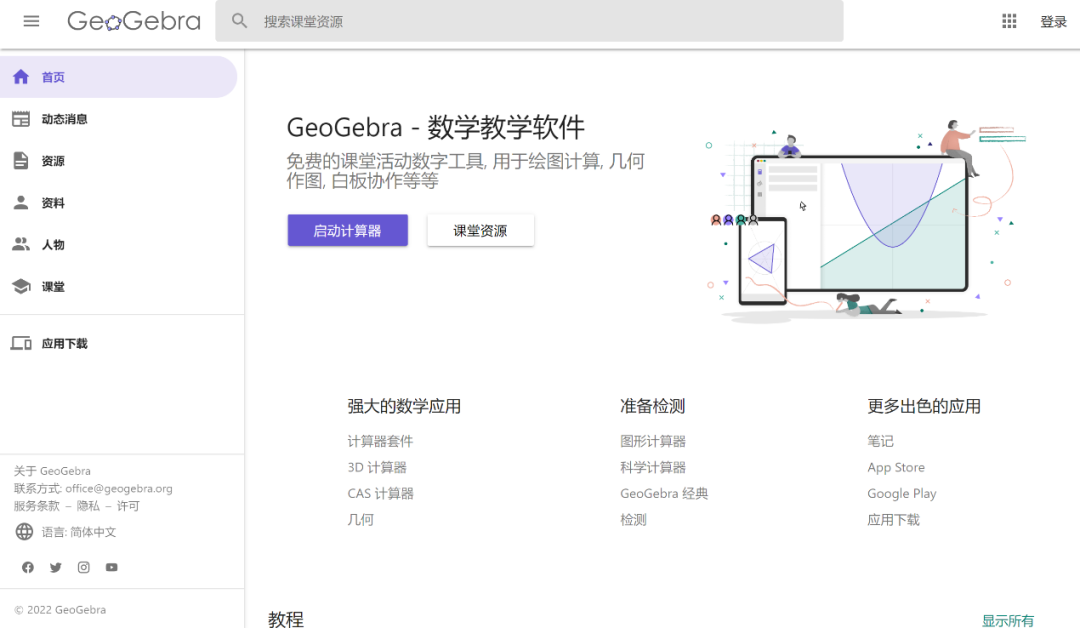1080x628 pixels.
Task: Click the newsfeed icon beside 动态消息
Action: pyautogui.click(x=21, y=119)
